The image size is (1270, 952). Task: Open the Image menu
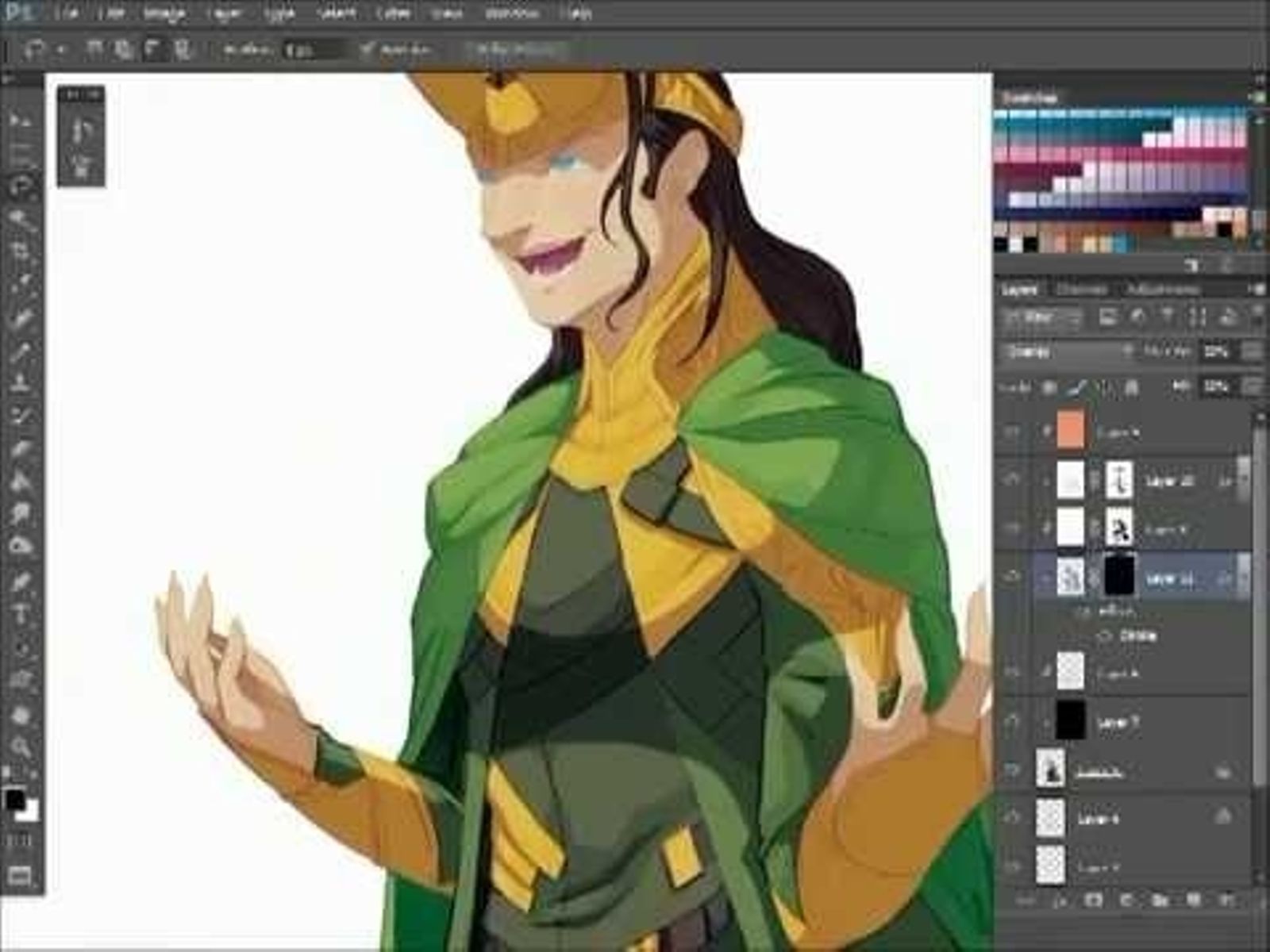click(x=164, y=13)
